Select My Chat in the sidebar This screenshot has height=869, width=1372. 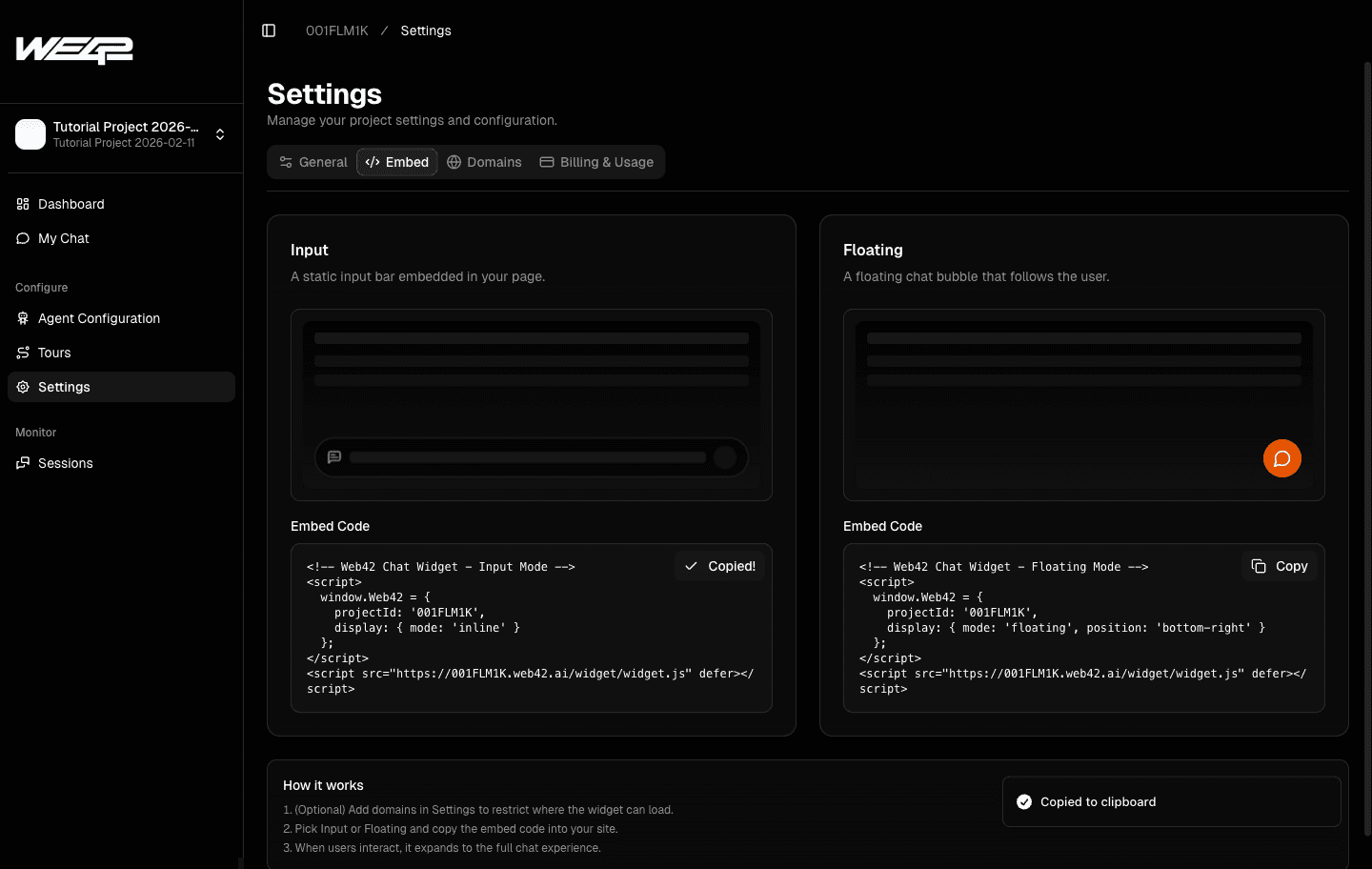[x=64, y=237]
